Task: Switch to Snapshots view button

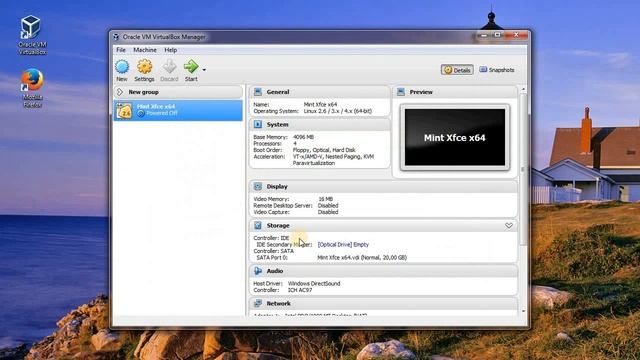Action: 497,70
